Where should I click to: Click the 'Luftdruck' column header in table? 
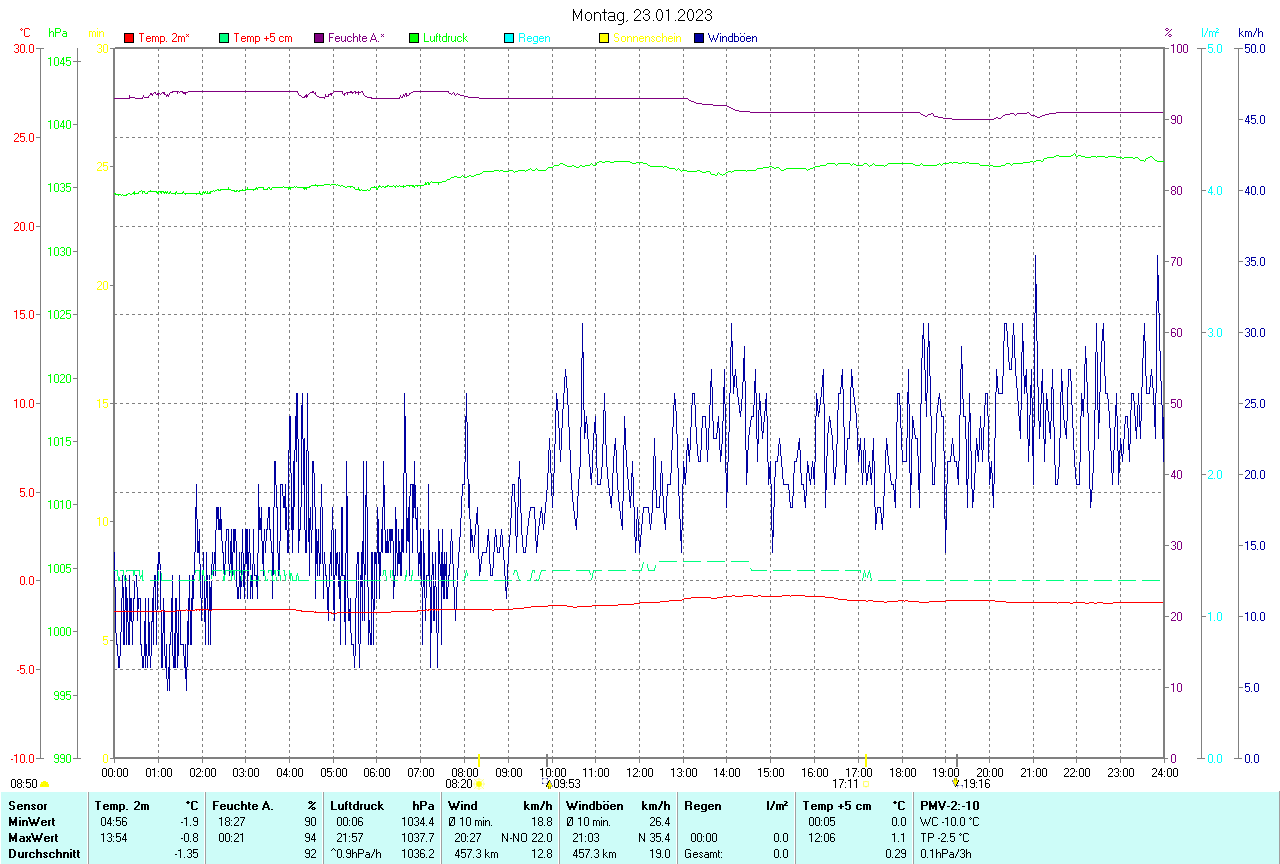[x=357, y=806]
